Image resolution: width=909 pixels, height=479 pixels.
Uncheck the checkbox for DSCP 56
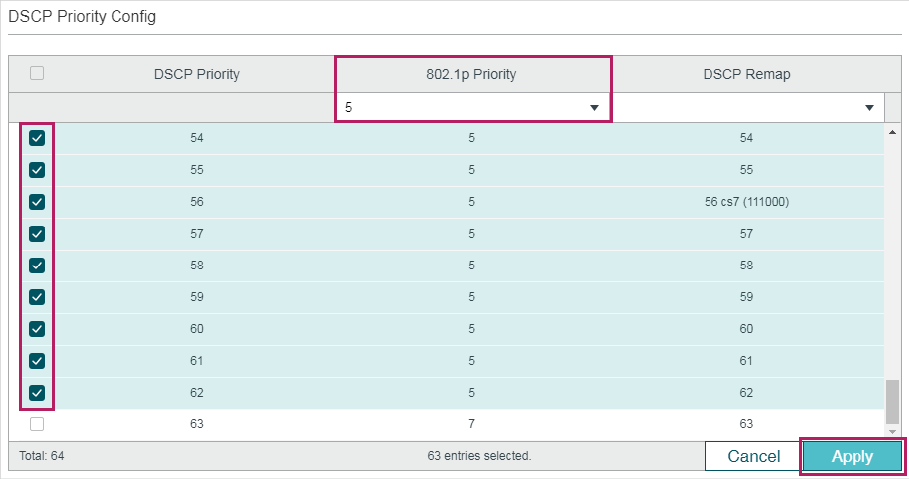tap(37, 202)
